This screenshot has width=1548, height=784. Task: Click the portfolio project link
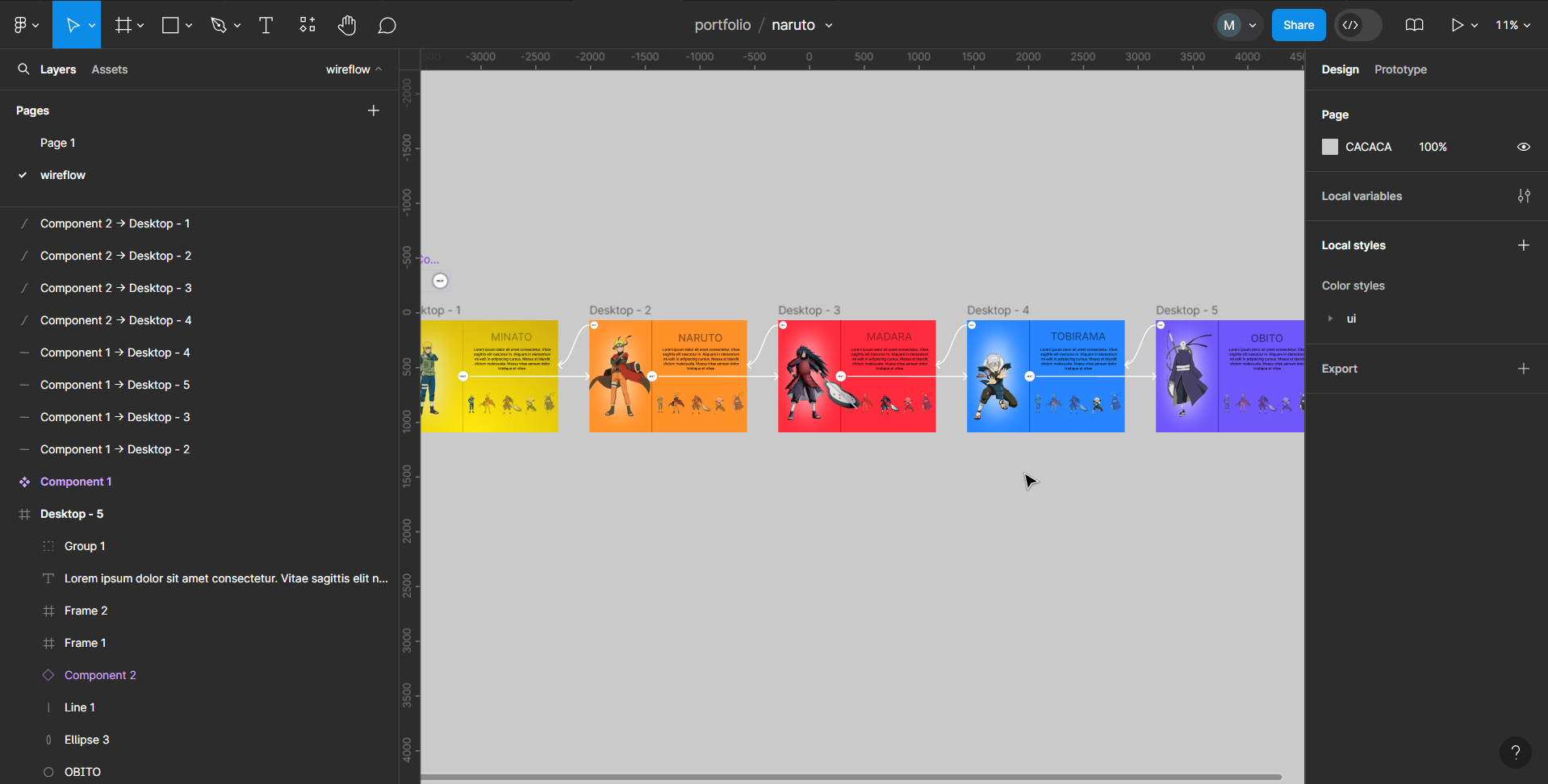(x=722, y=25)
